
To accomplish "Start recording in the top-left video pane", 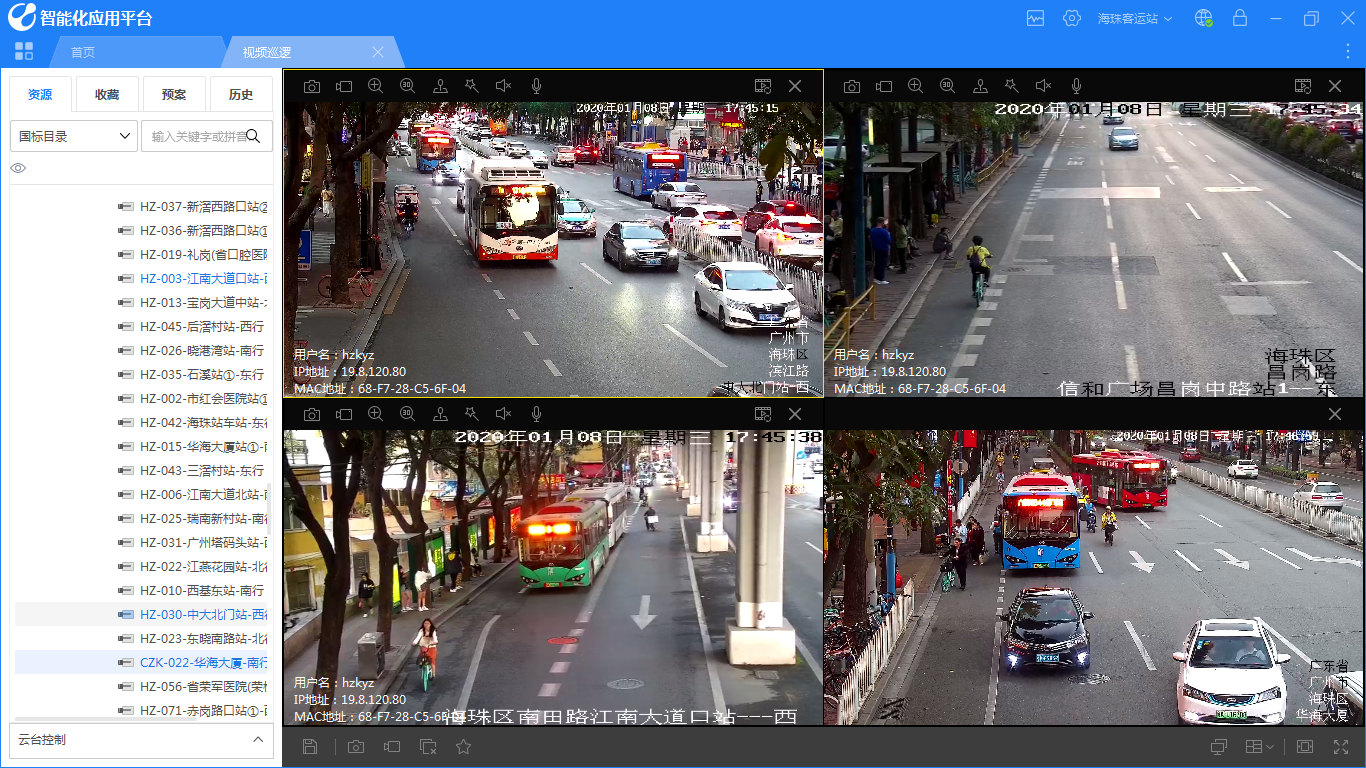I will [x=344, y=86].
